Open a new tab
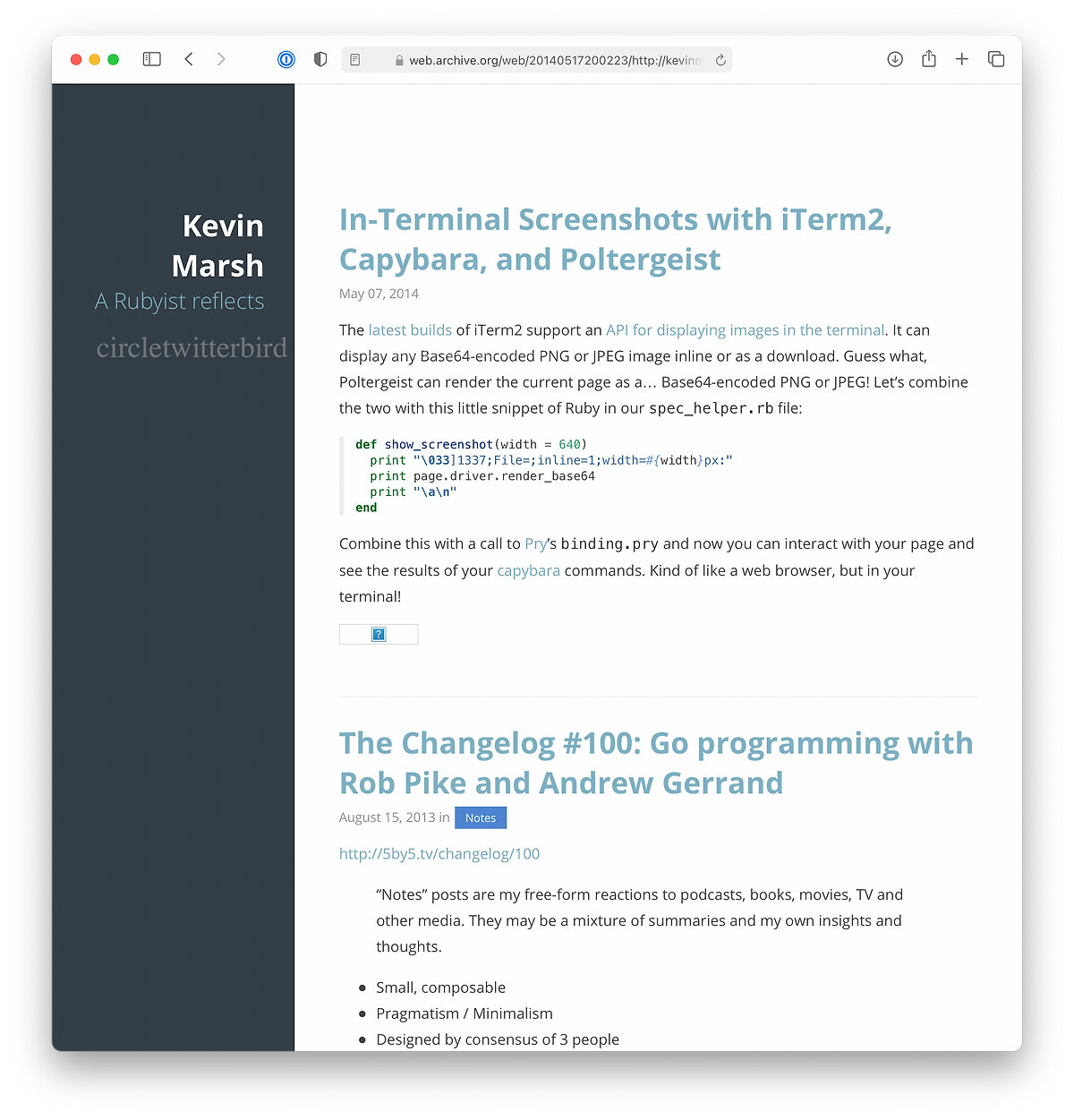The height and width of the screenshot is (1120, 1074). coord(962,59)
